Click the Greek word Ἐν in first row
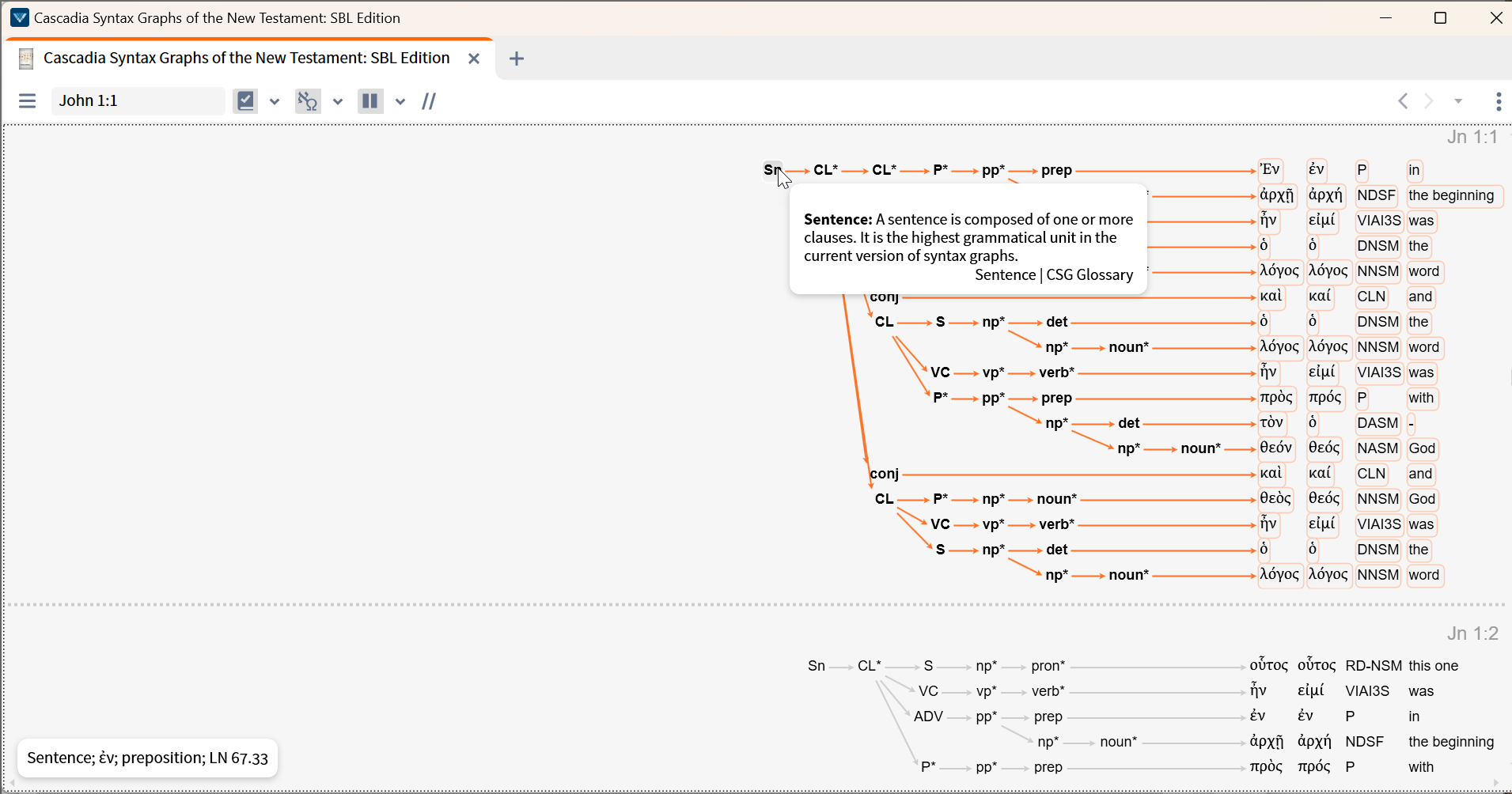This screenshot has height=794, width=1512. (x=1270, y=170)
